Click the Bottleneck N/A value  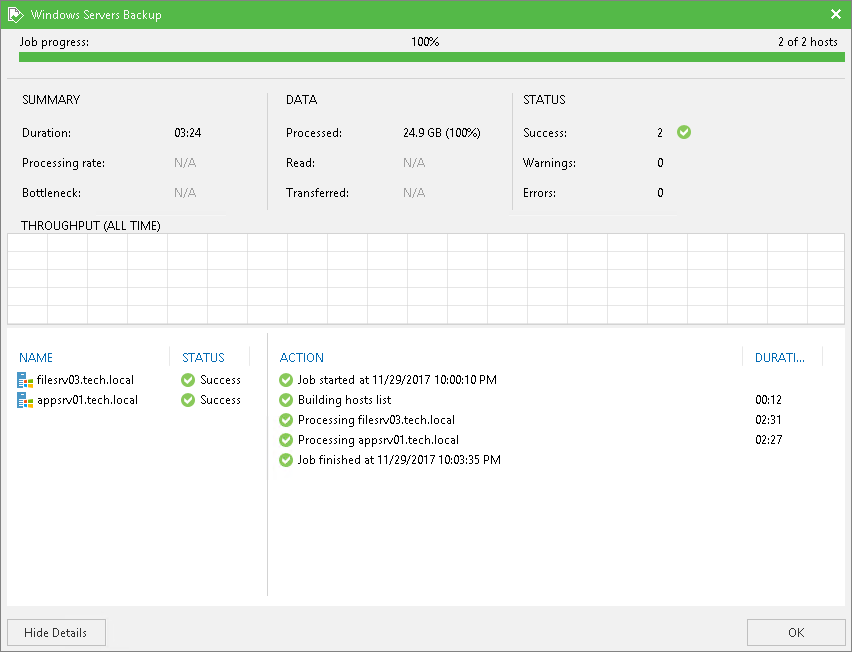pos(185,192)
